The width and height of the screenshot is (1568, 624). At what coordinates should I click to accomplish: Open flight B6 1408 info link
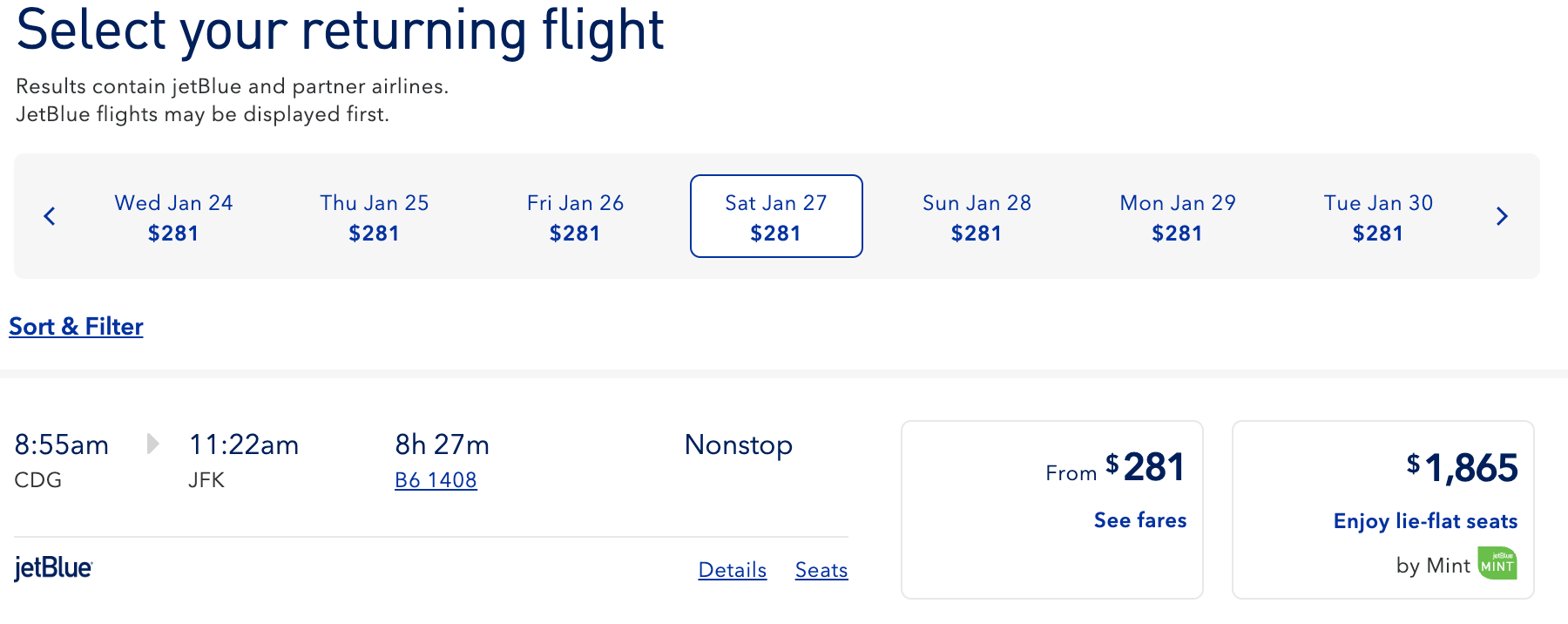pyautogui.click(x=436, y=480)
